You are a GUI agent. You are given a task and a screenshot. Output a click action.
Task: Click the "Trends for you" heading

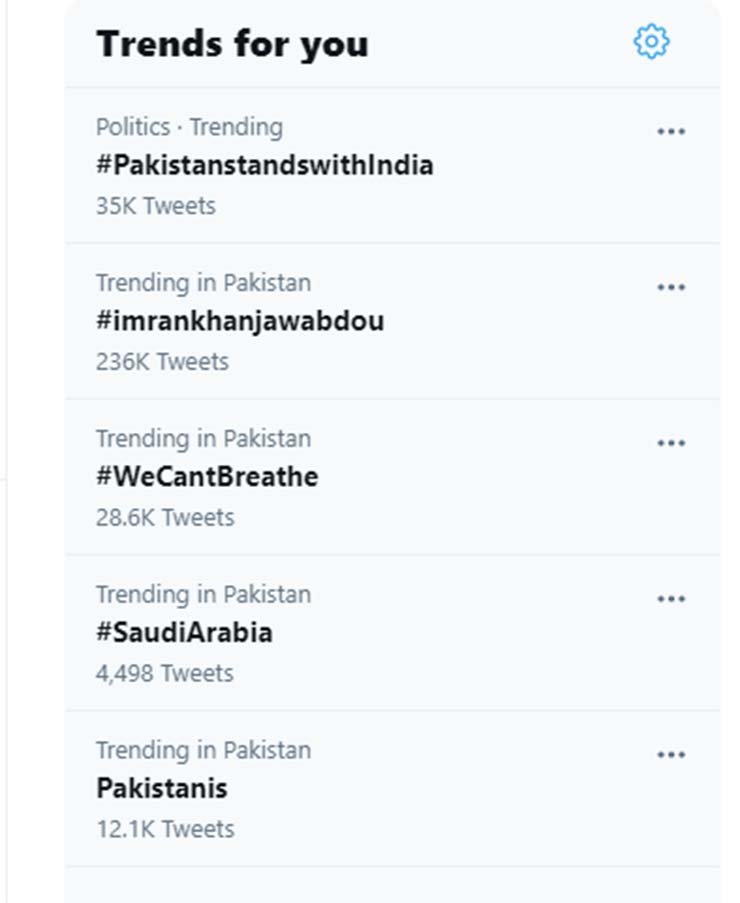click(232, 44)
